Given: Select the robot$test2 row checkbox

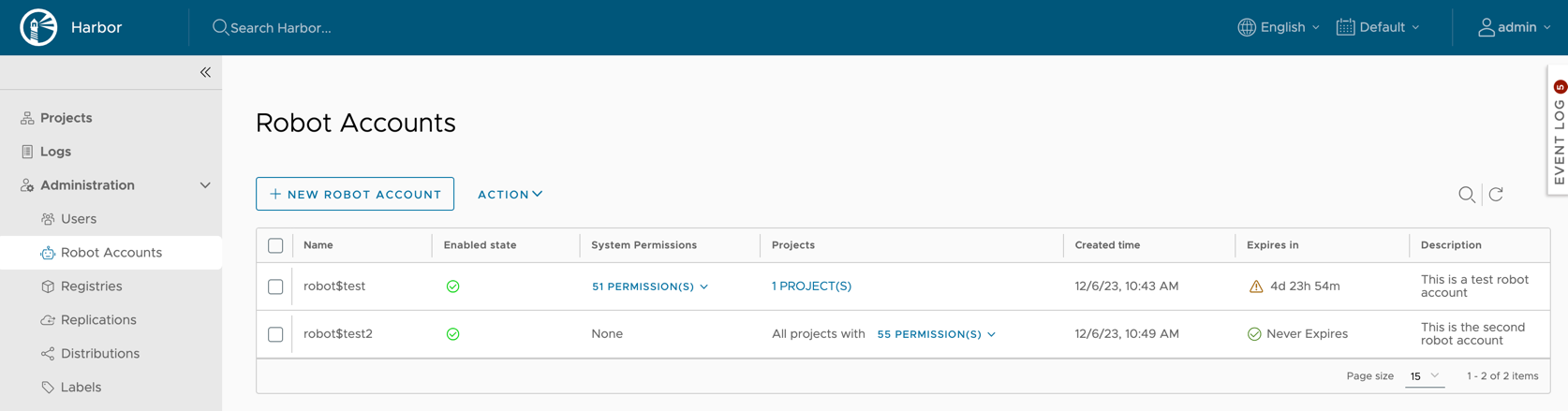Looking at the screenshot, I should click(x=275, y=334).
